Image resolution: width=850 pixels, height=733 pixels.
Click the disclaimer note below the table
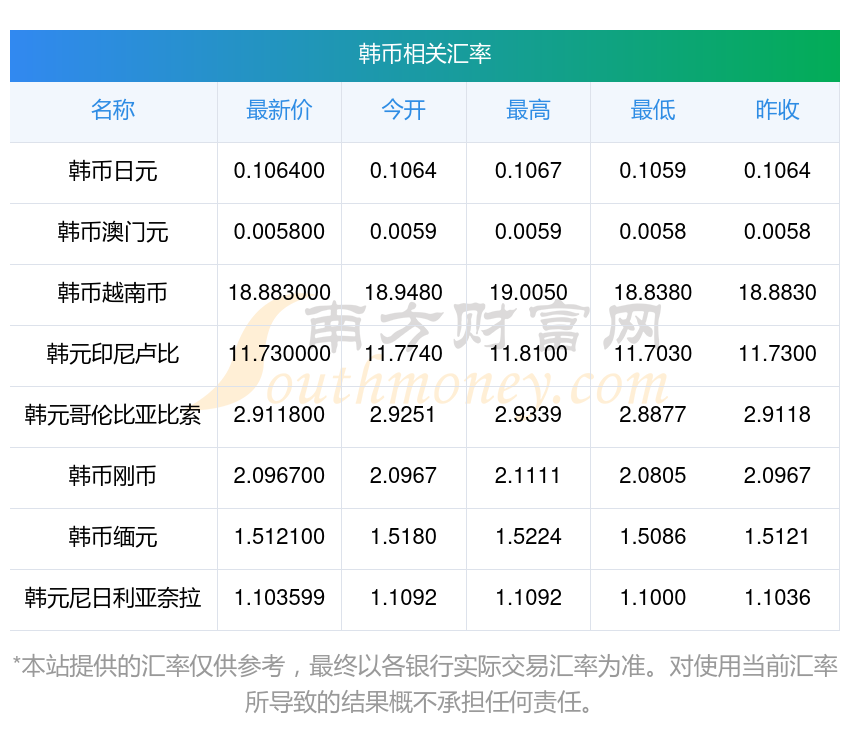pos(425,684)
